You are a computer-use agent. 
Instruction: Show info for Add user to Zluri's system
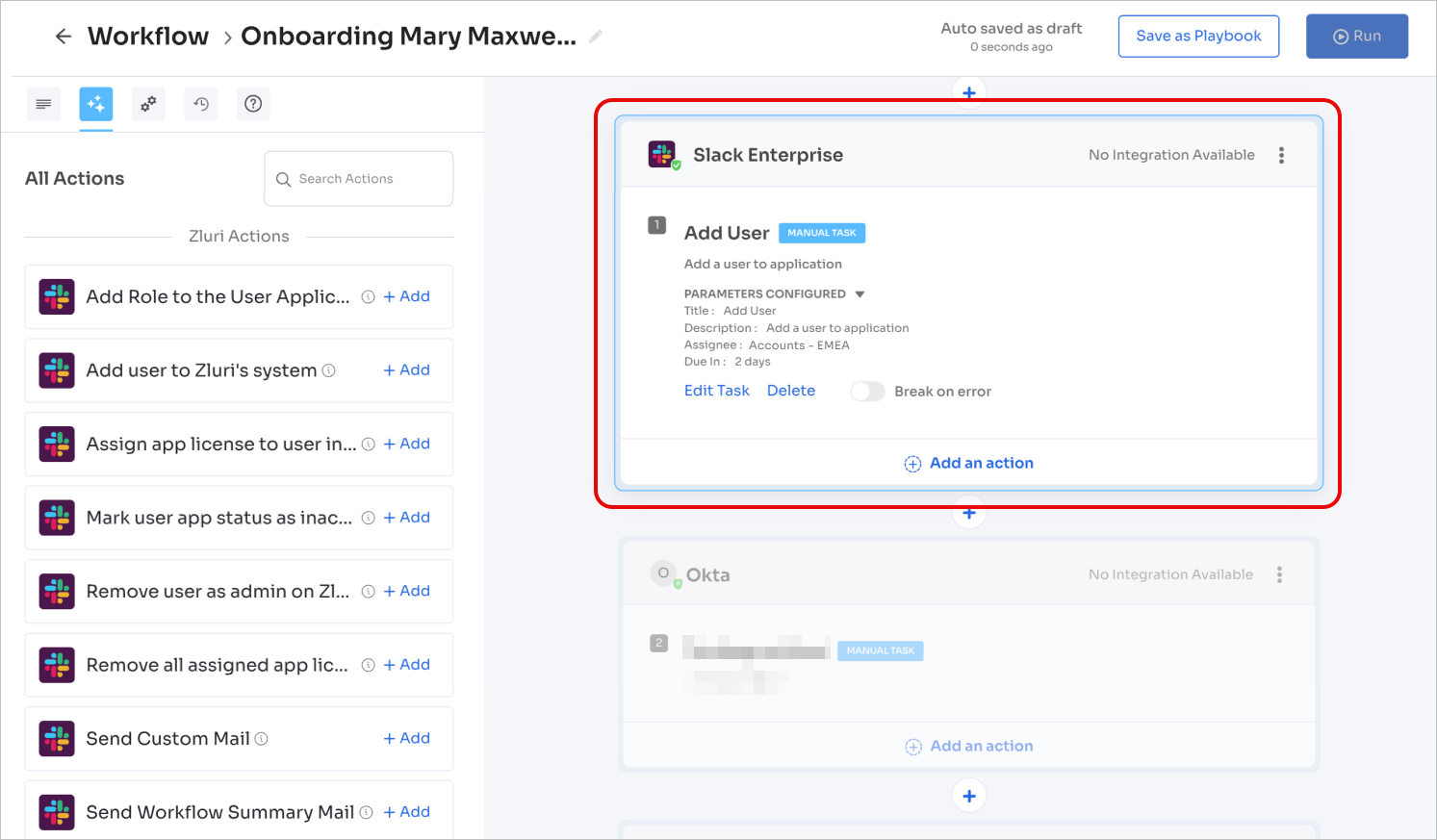click(328, 370)
